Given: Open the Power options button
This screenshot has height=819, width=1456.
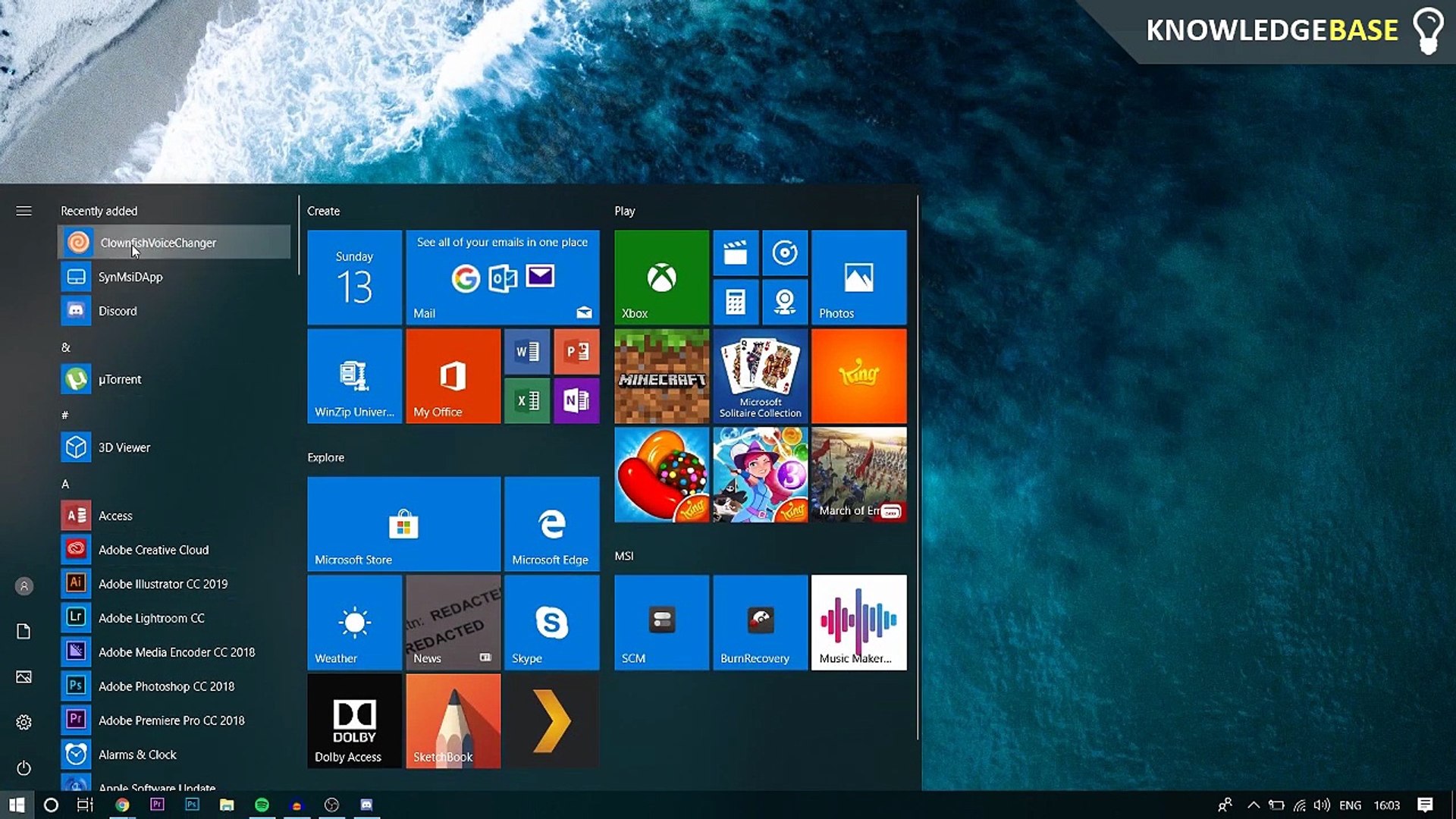Looking at the screenshot, I should point(24,768).
